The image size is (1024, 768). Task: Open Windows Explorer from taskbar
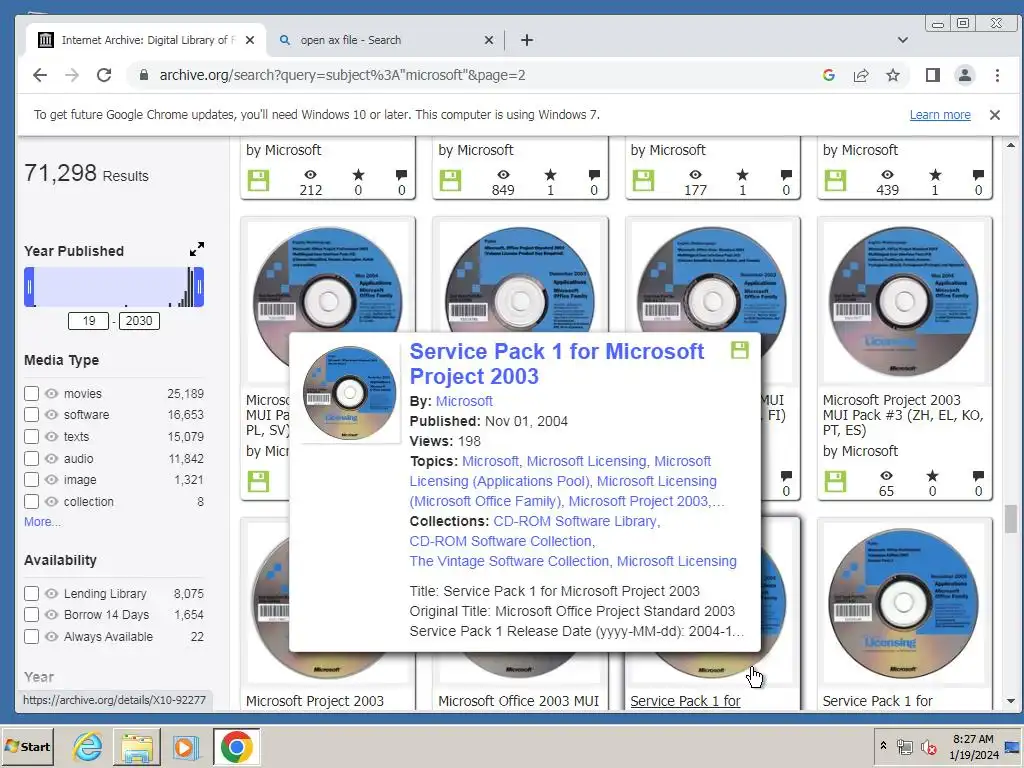tap(136, 746)
